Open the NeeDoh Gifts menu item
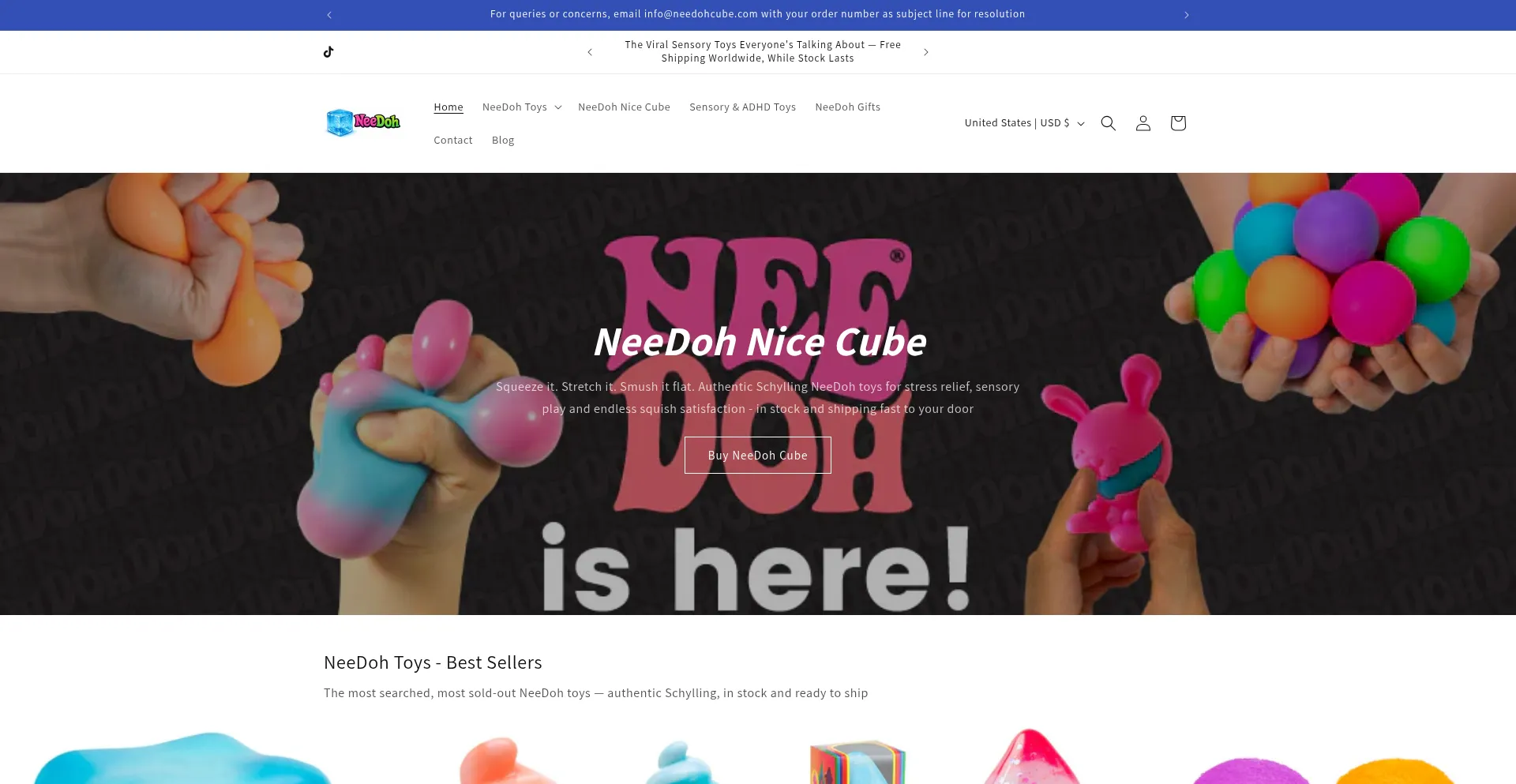This screenshot has height=784, width=1516. pos(847,107)
